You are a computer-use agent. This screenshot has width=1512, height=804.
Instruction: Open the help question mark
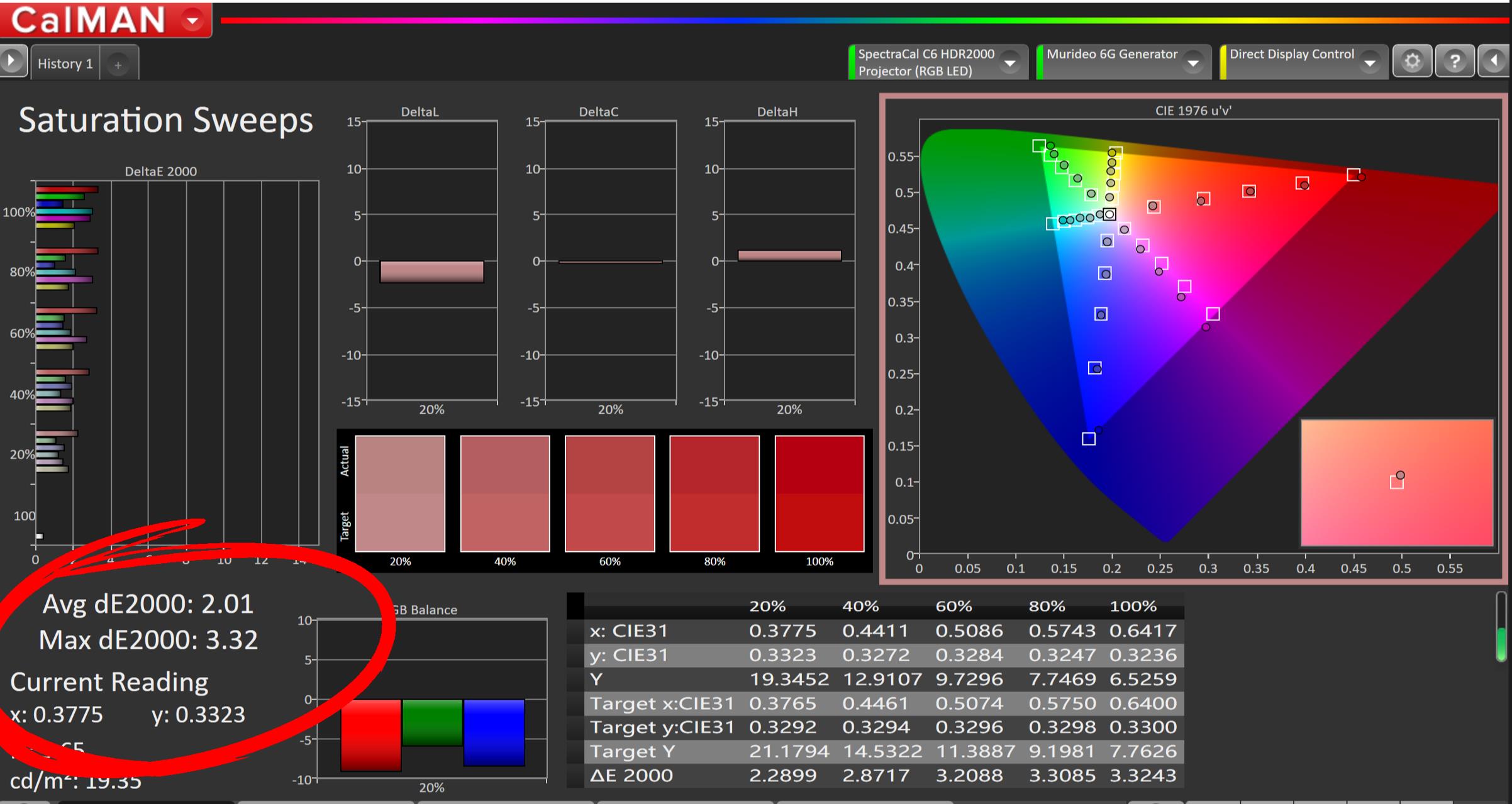coord(1454,61)
